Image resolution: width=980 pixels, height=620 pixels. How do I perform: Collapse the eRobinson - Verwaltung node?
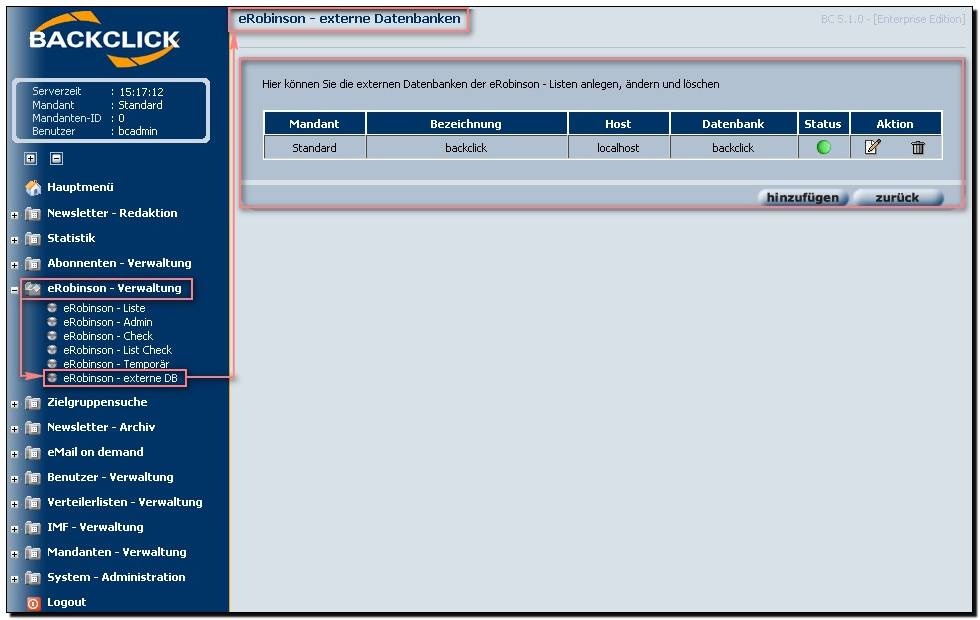point(14,290)
